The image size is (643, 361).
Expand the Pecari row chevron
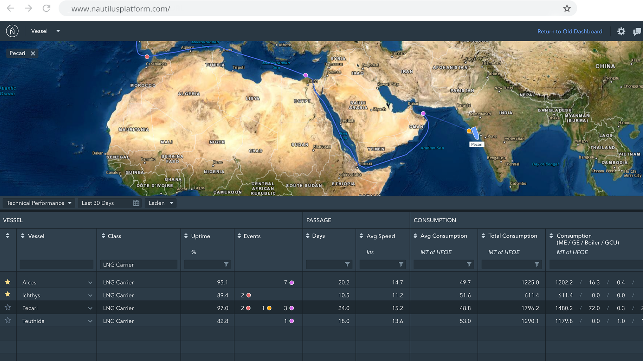90,308
